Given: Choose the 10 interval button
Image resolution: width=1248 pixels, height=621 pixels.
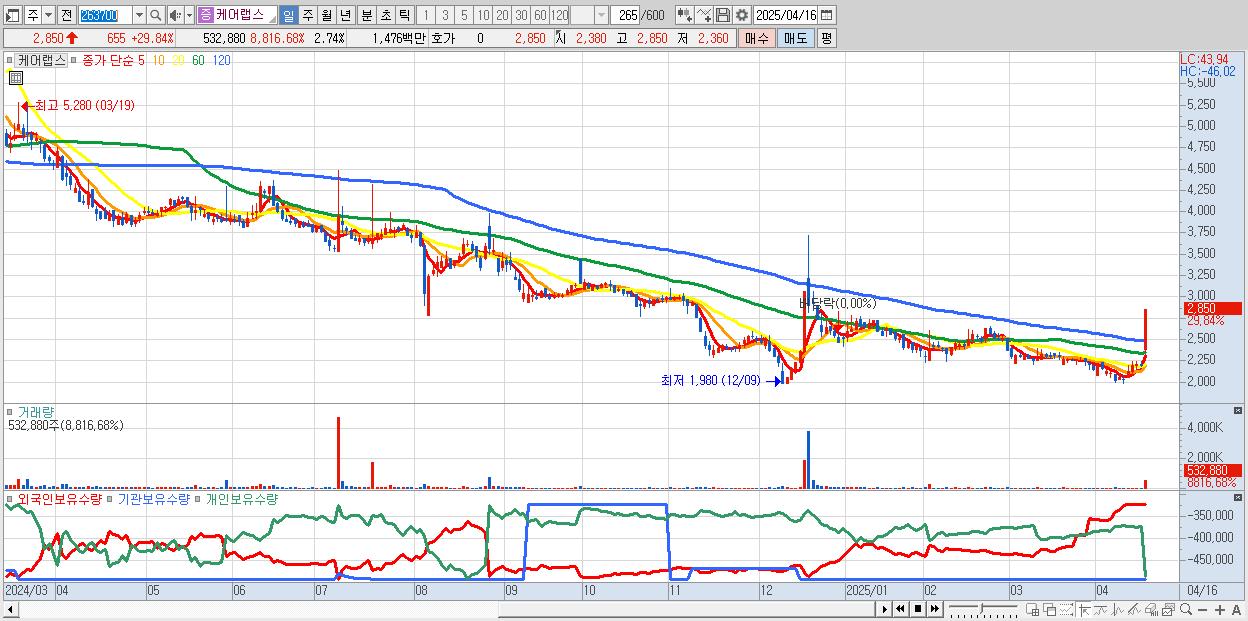Looking at the screenshot, I should (483, 15).
